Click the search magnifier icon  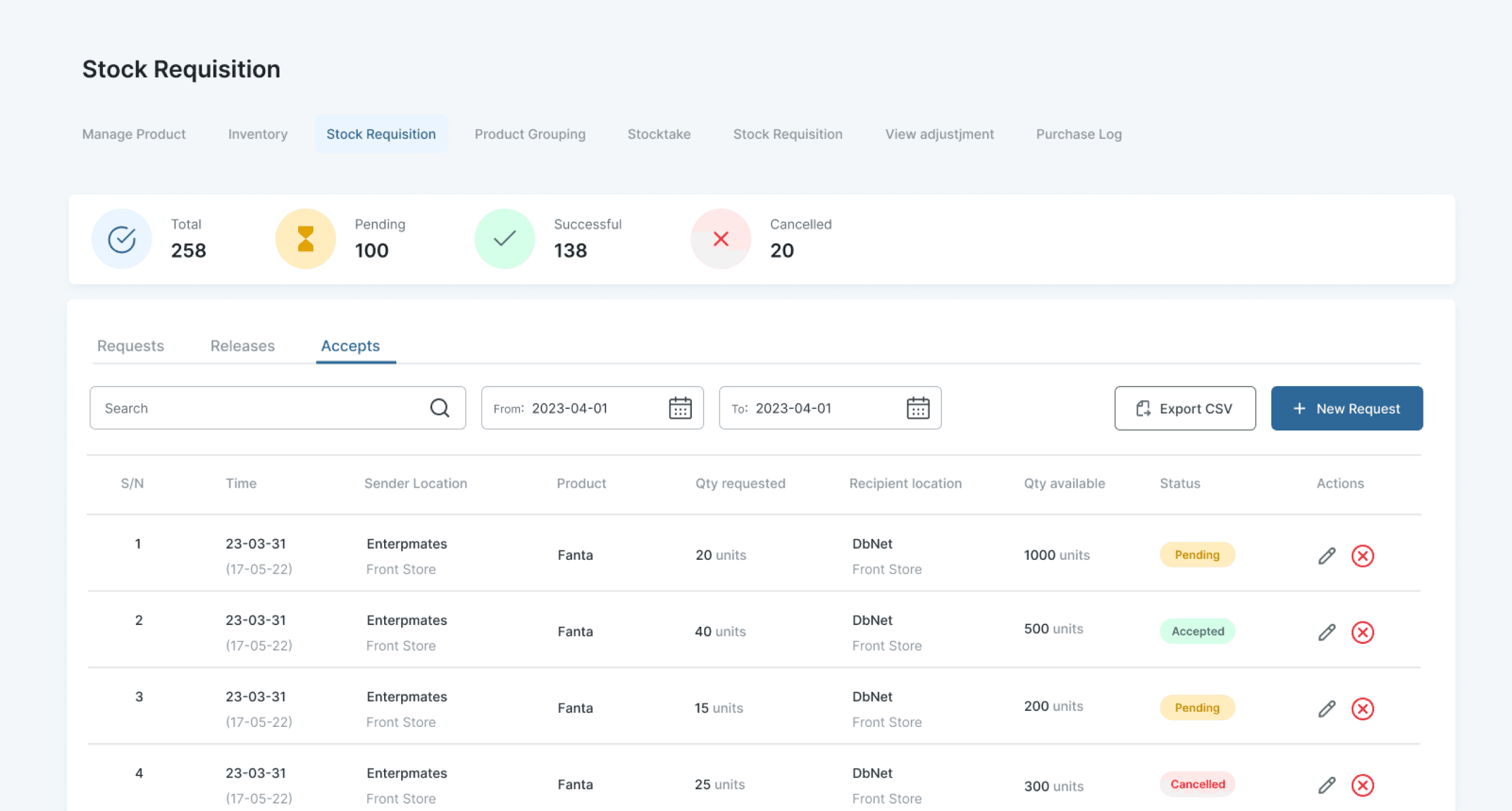[x=440, y=408]
